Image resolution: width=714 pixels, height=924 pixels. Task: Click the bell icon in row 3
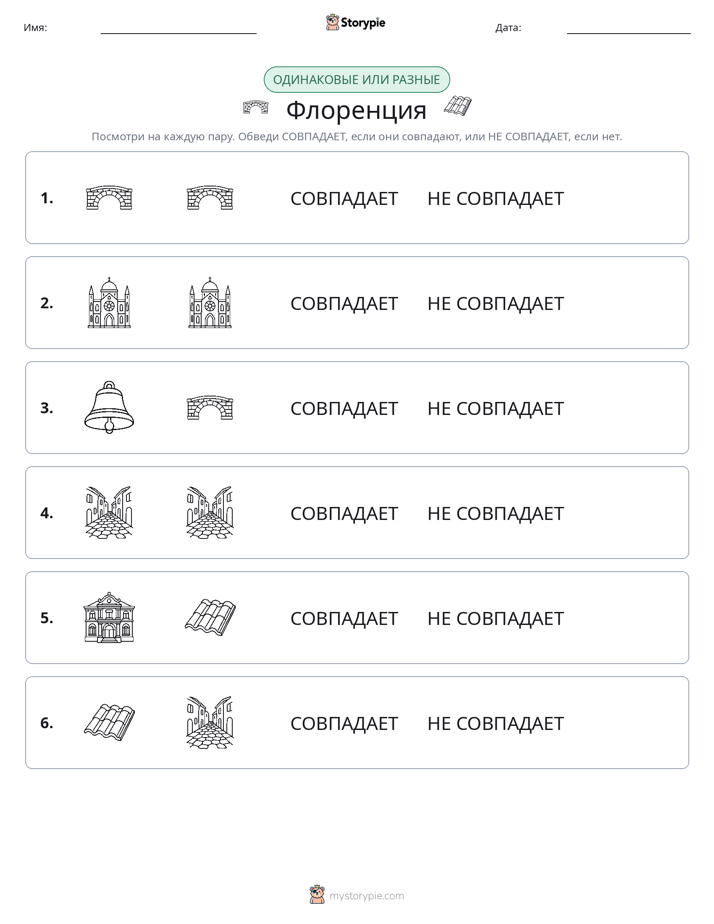pyautogui.click(x=109, y=407)
